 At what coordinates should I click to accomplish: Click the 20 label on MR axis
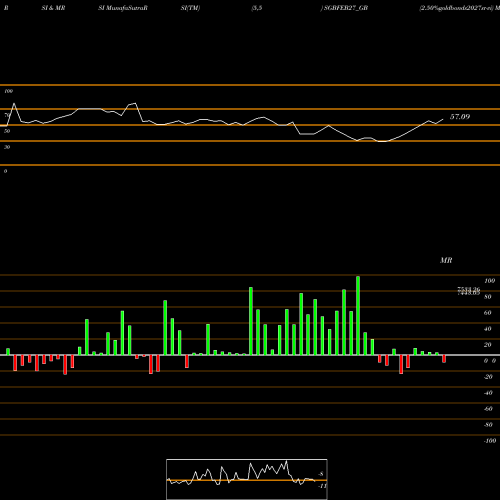click(488, 345)
